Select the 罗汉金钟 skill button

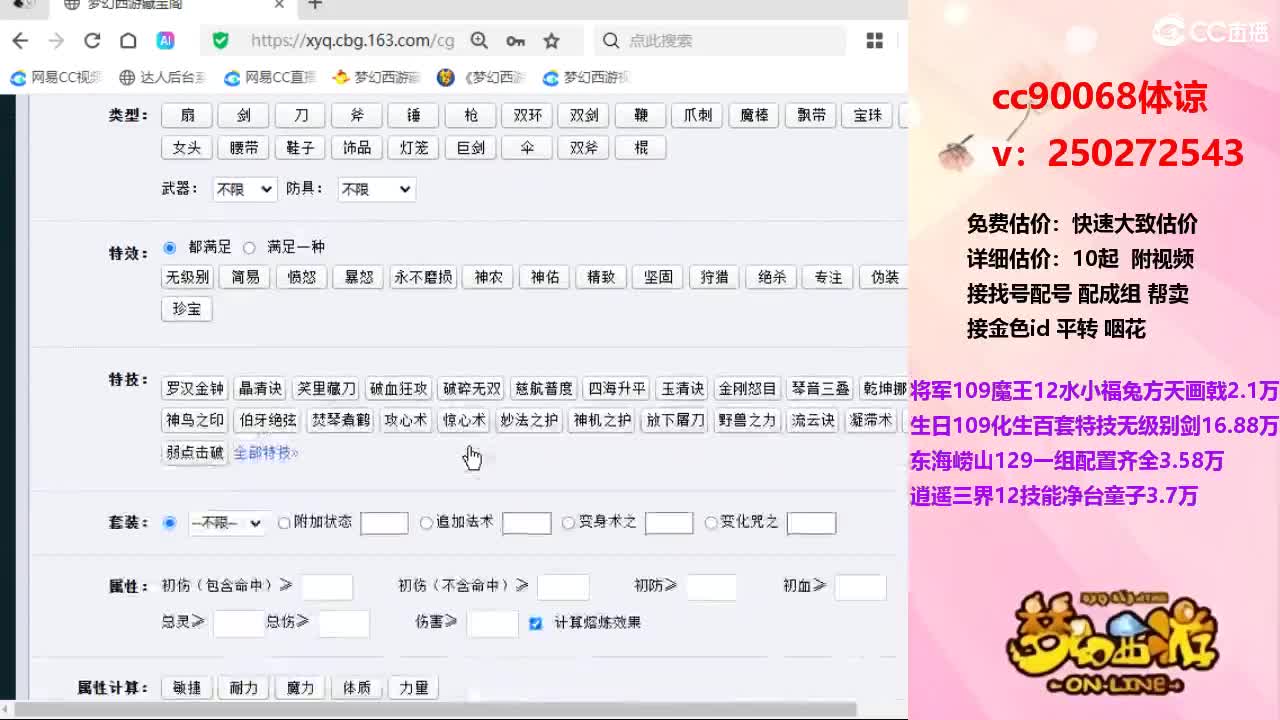[195, 389]
